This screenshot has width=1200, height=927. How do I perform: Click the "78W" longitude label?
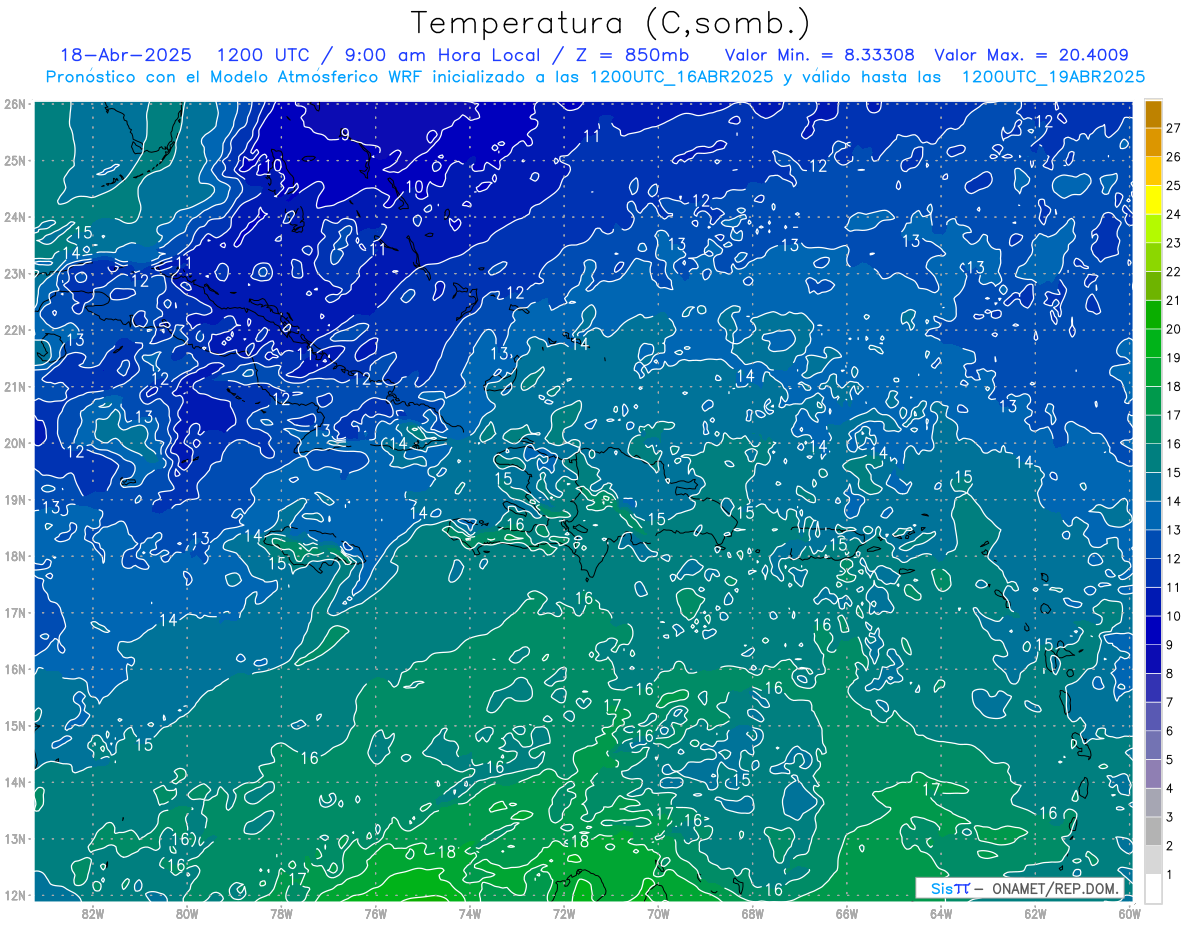[x=281, y=913]
